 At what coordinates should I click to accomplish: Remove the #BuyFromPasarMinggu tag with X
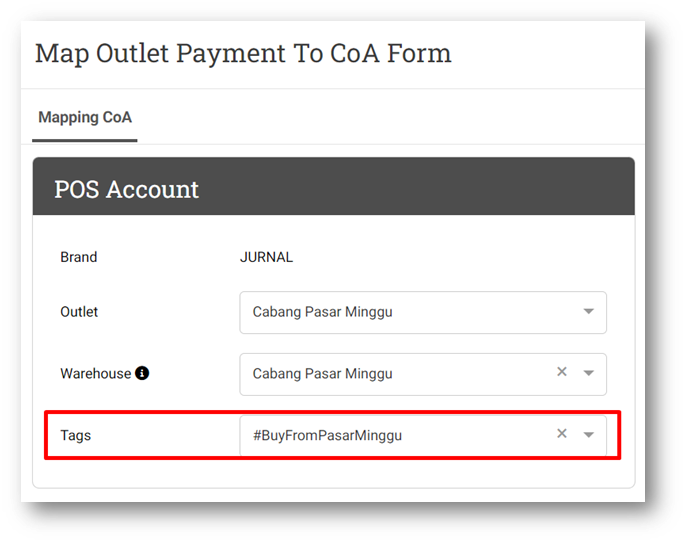tap(562, 434)
